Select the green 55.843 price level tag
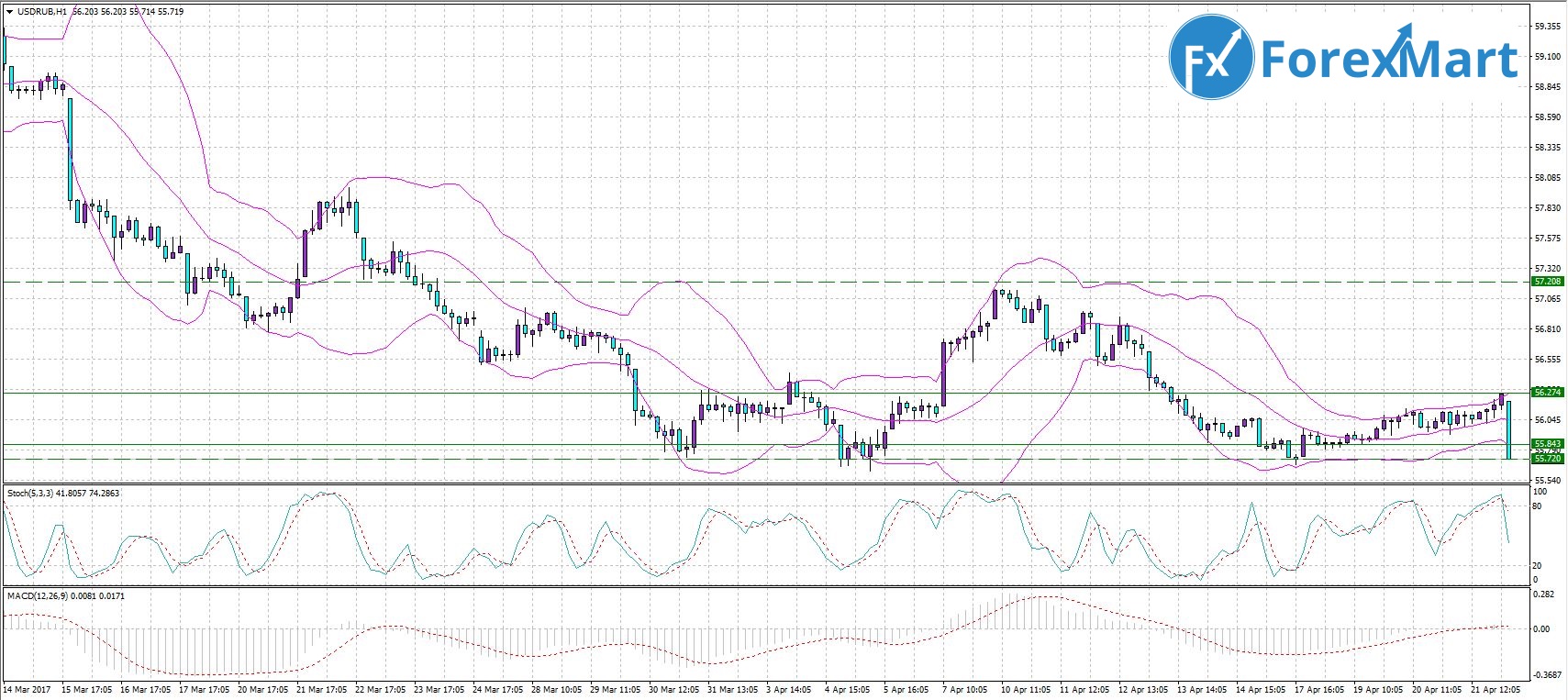The image size is (1568, 700). point(1548,444)
